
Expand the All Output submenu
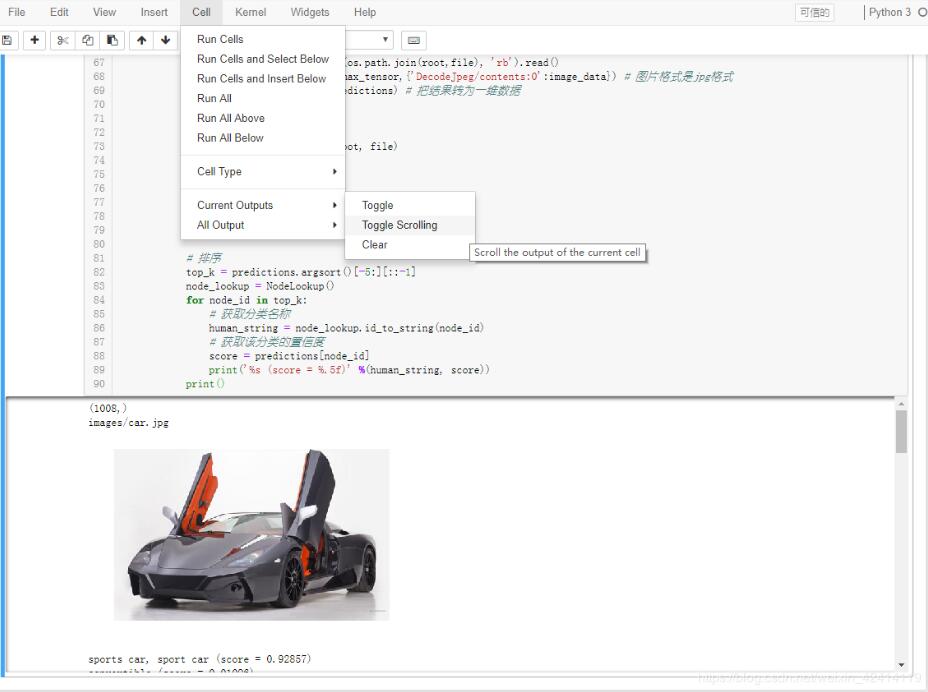coord(220,224)
